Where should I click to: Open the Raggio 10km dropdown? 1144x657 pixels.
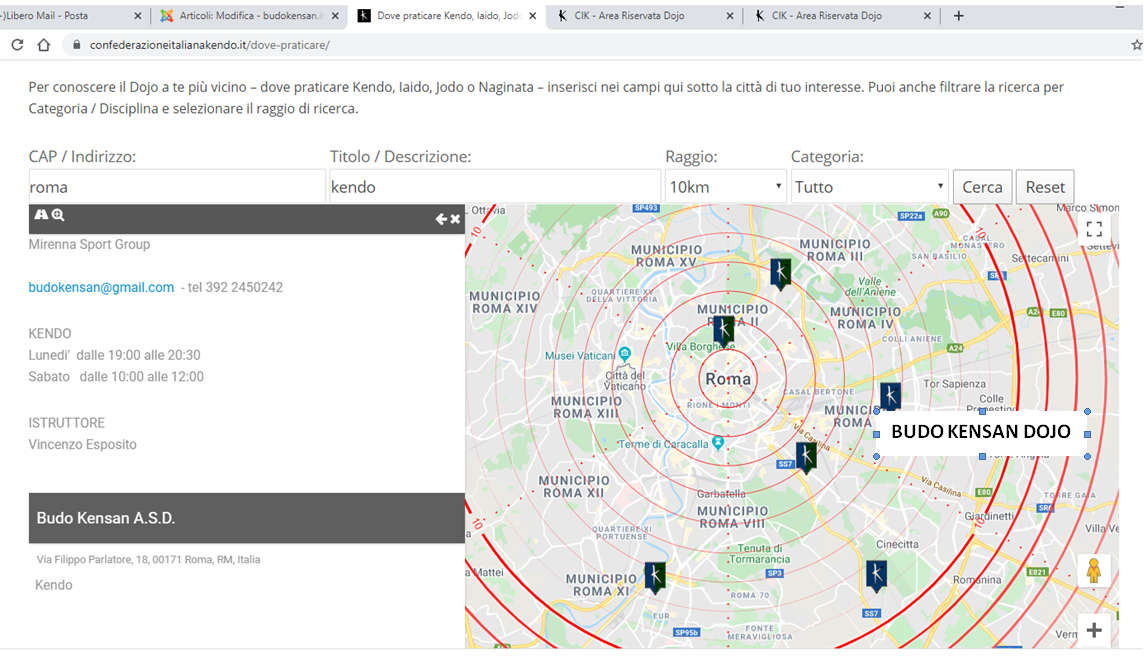point(725,187)
